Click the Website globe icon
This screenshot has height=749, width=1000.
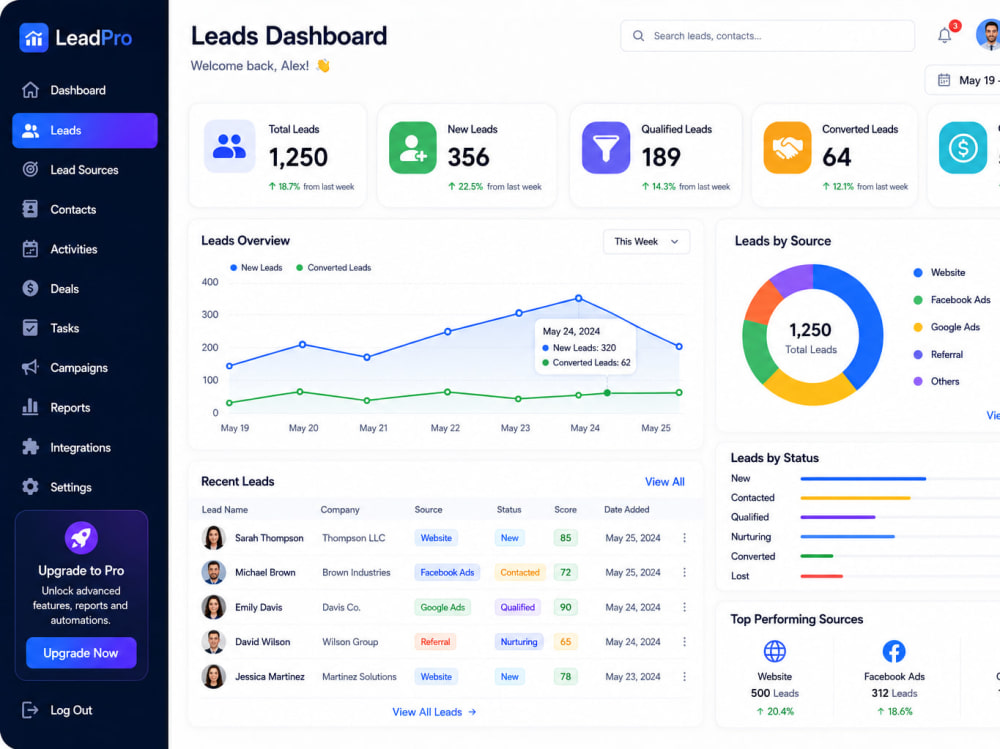(775, 651)
